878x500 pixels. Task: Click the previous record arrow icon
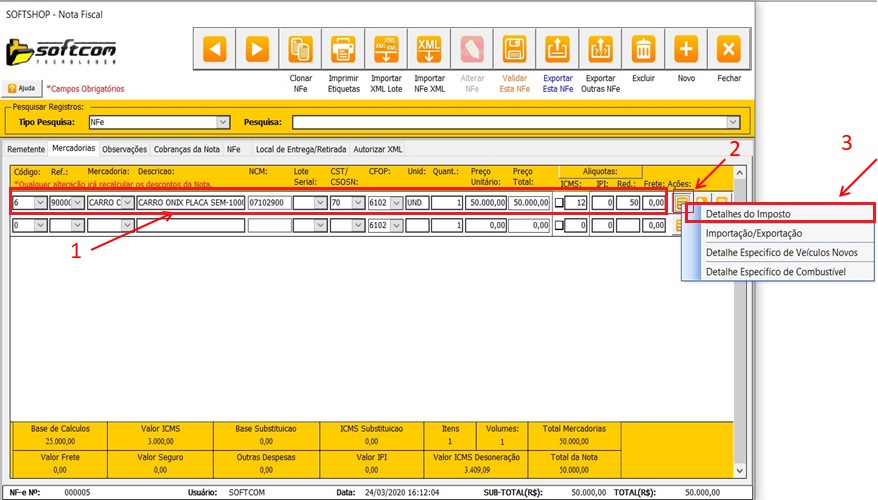click(x=214, y=49)
